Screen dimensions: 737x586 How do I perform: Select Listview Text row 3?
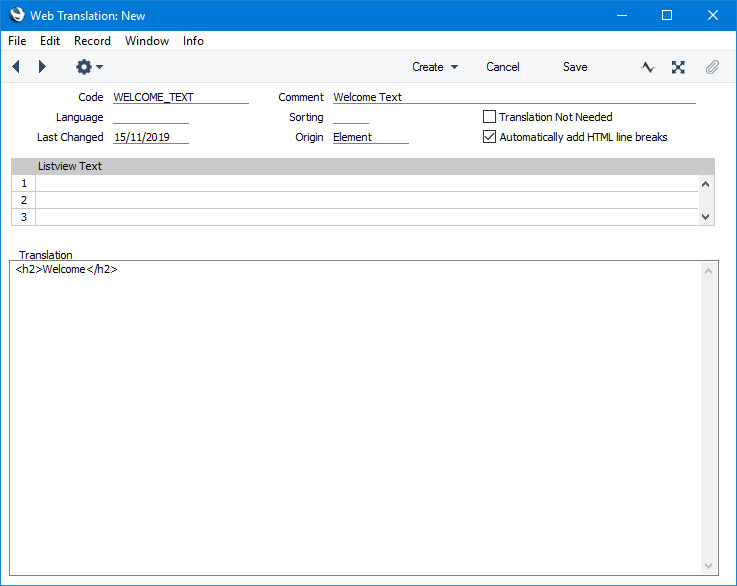[x=367, y=217]
